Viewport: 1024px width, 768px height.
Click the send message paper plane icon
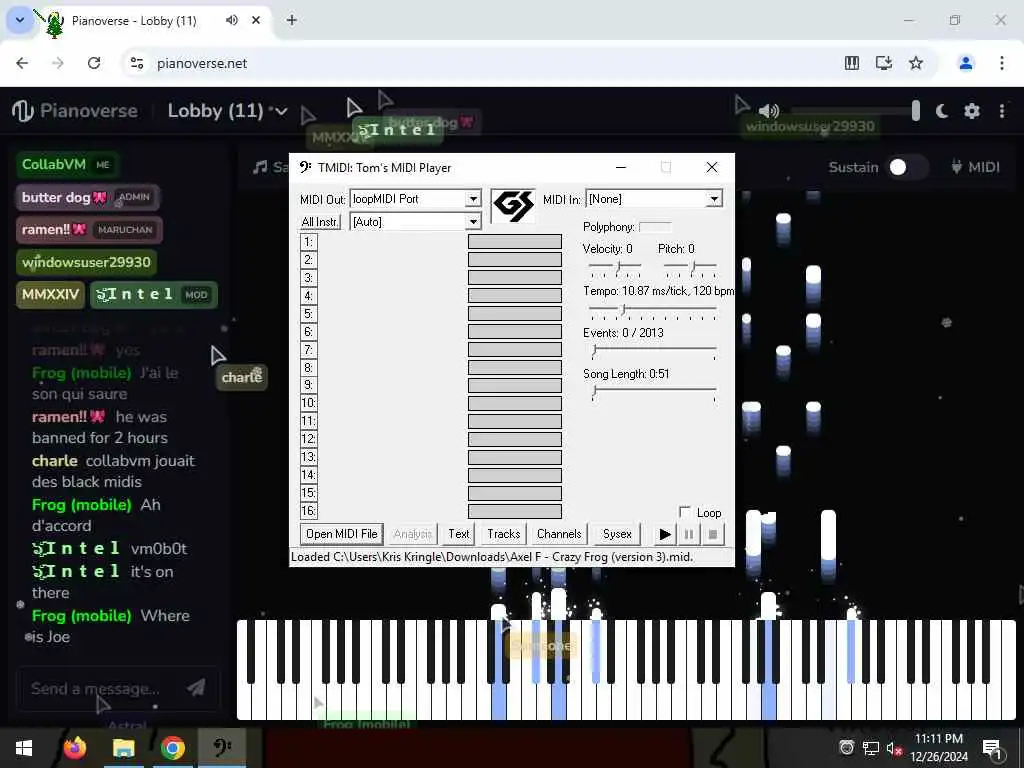coord(196,687)
